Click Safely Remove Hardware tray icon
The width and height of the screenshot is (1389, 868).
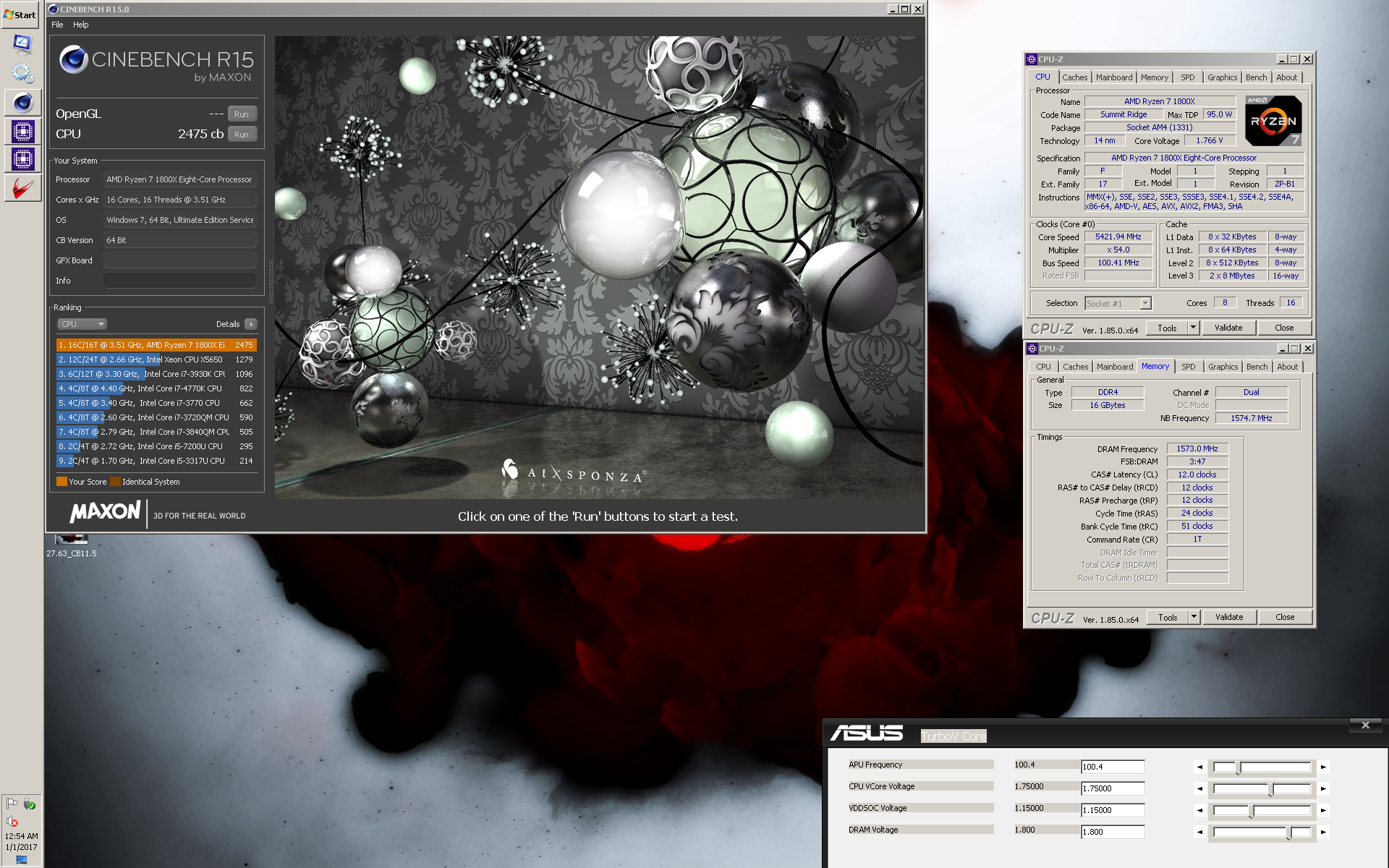click(x=30, y=804)
